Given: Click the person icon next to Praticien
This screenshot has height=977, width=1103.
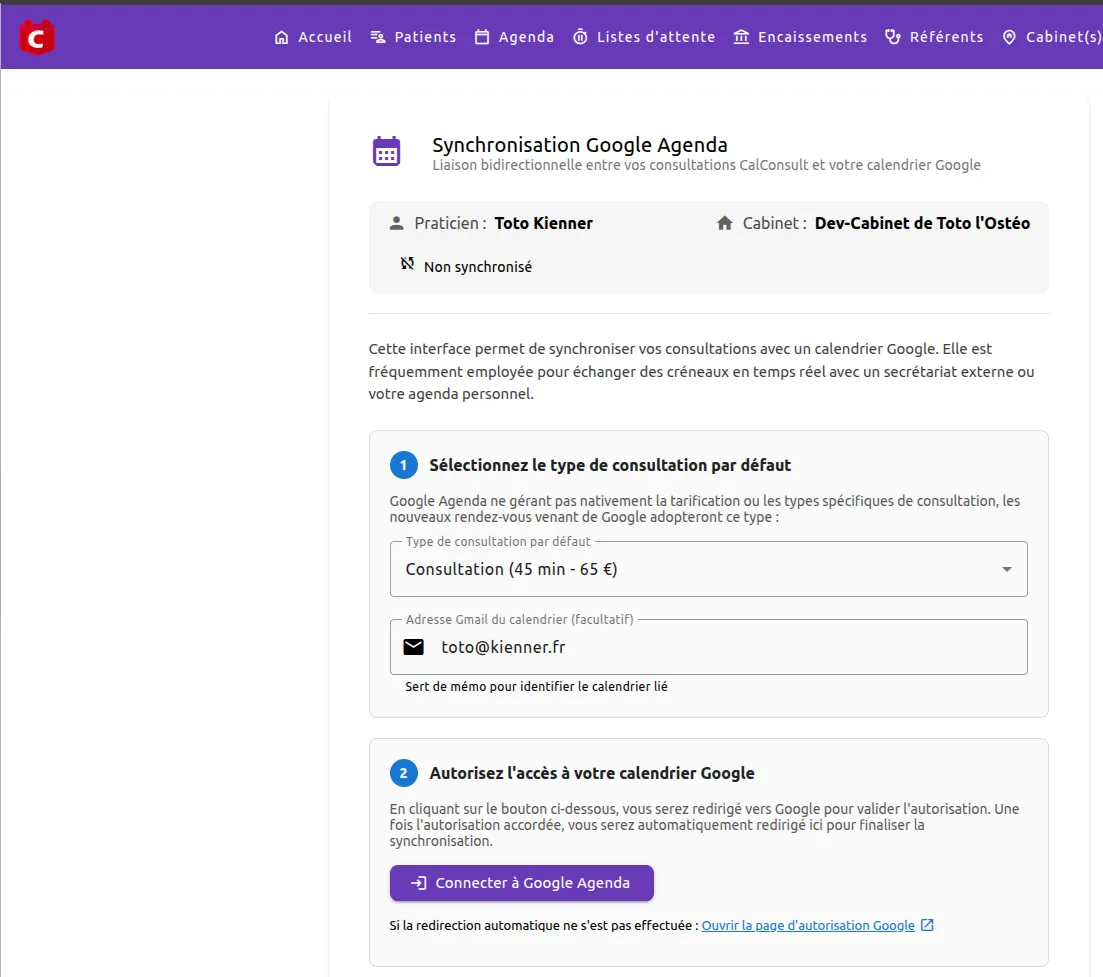Looking at the screenshot, I should 397,224.
